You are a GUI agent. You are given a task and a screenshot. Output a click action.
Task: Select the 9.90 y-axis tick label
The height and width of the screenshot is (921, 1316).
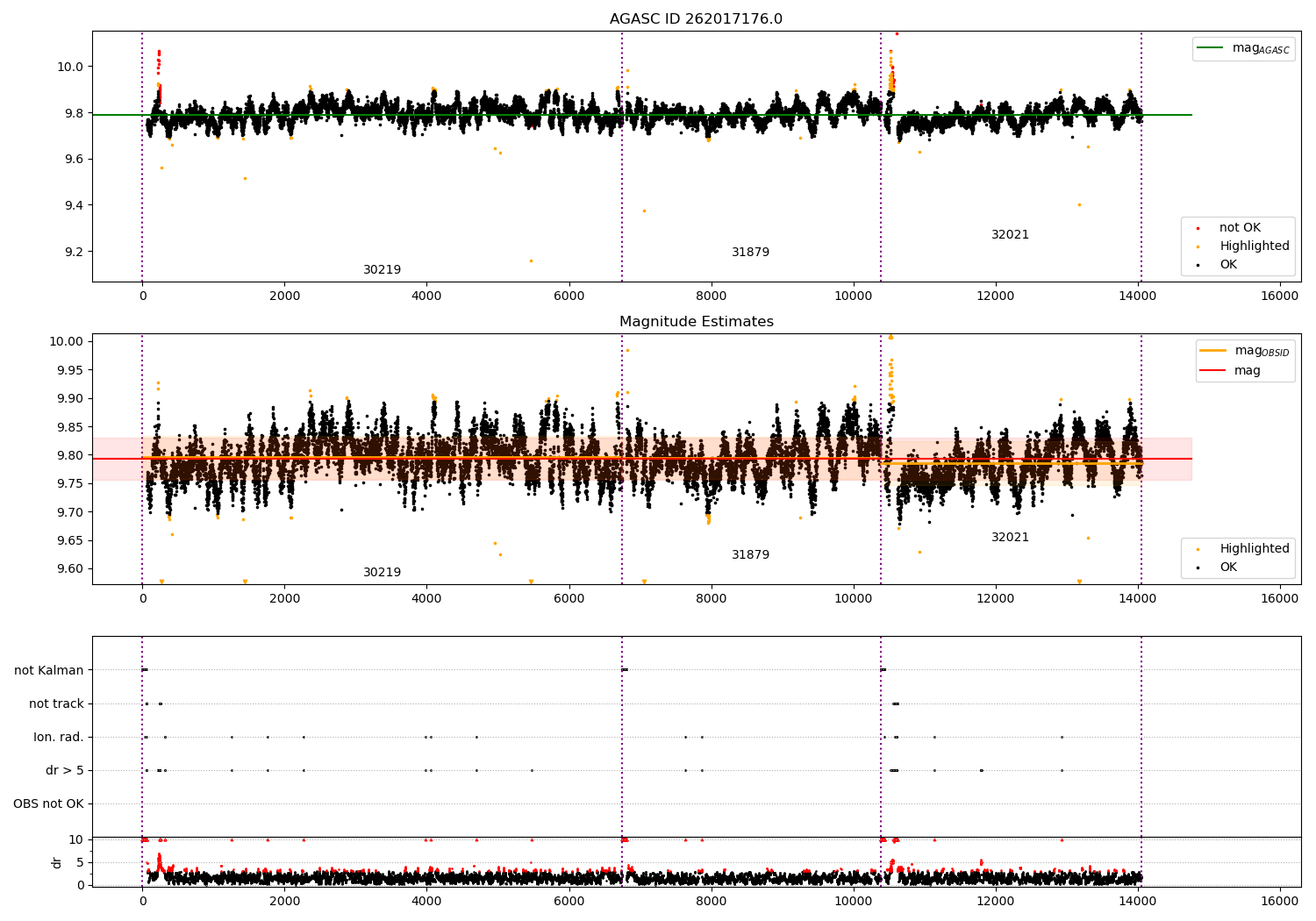(71, 398)
